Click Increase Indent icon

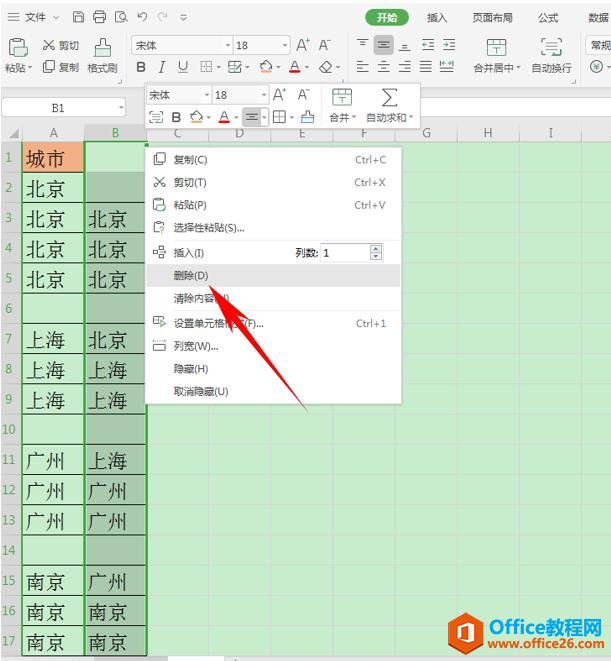point(449,45)
